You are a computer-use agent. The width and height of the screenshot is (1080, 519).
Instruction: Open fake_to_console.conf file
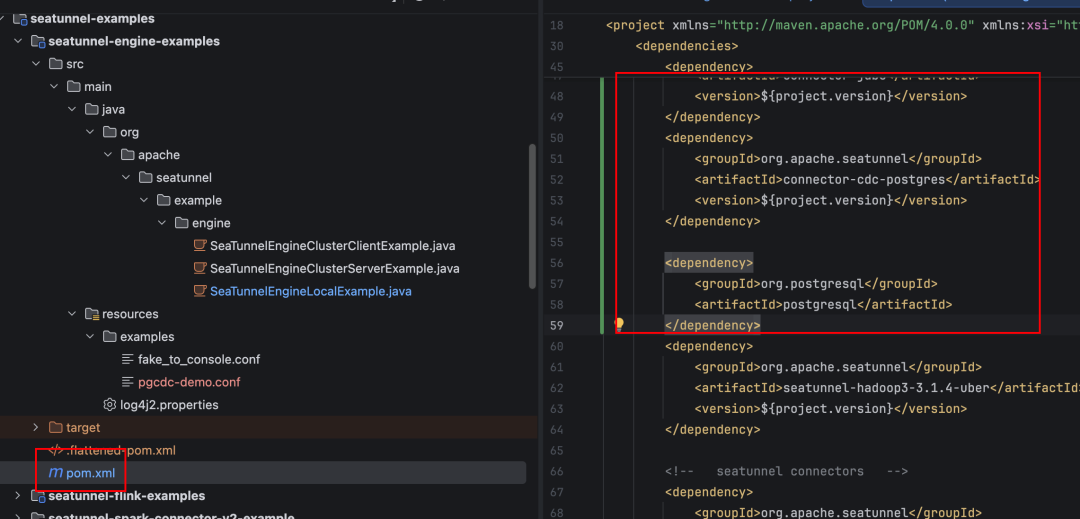click(199, 359)
